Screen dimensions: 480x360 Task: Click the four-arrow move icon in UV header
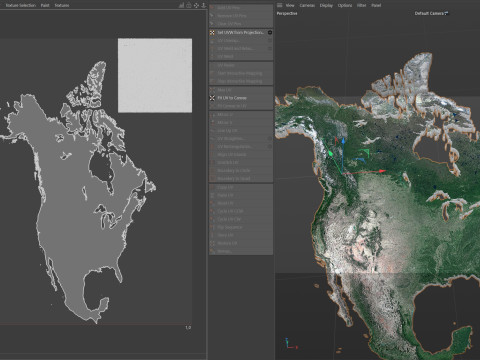(x=196, y=5)
